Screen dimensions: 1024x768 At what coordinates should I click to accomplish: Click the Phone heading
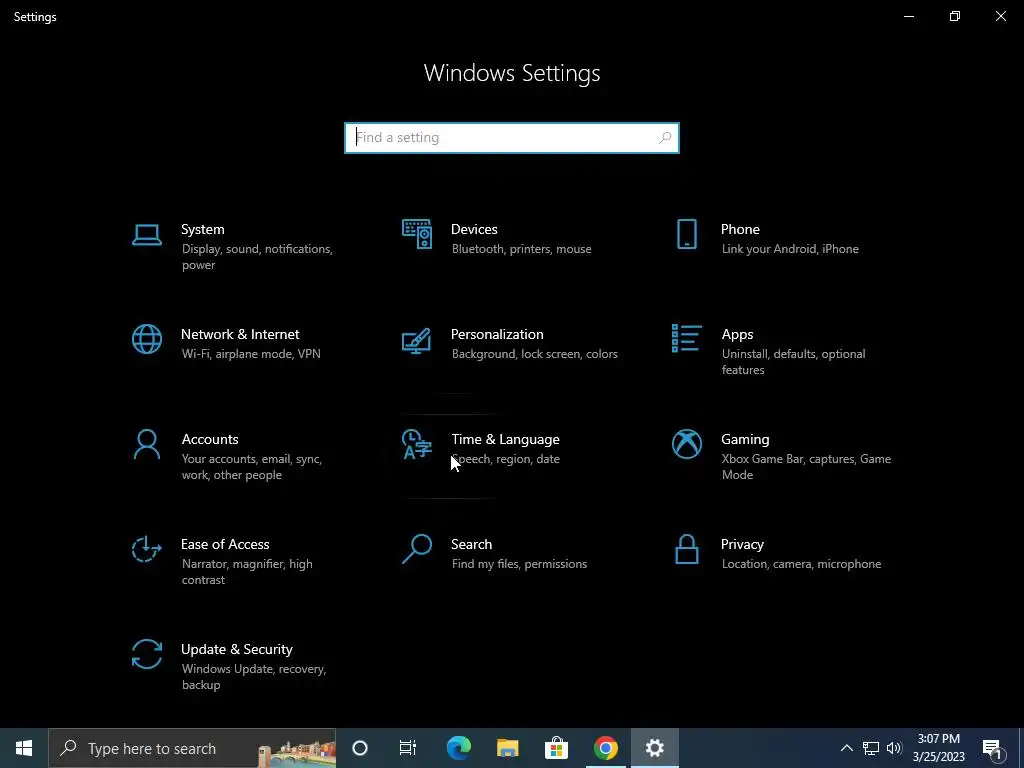[740, 229]
